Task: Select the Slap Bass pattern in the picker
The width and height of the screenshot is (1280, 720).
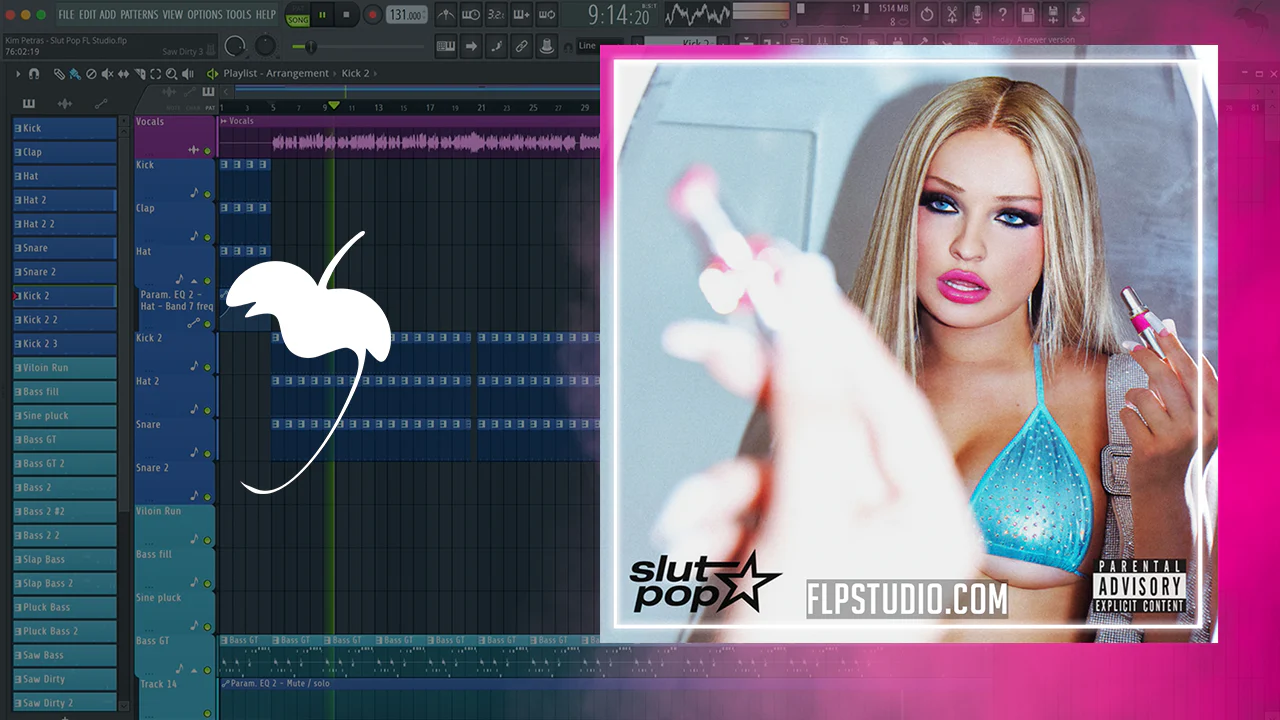Action: click(x=64, y=560)
